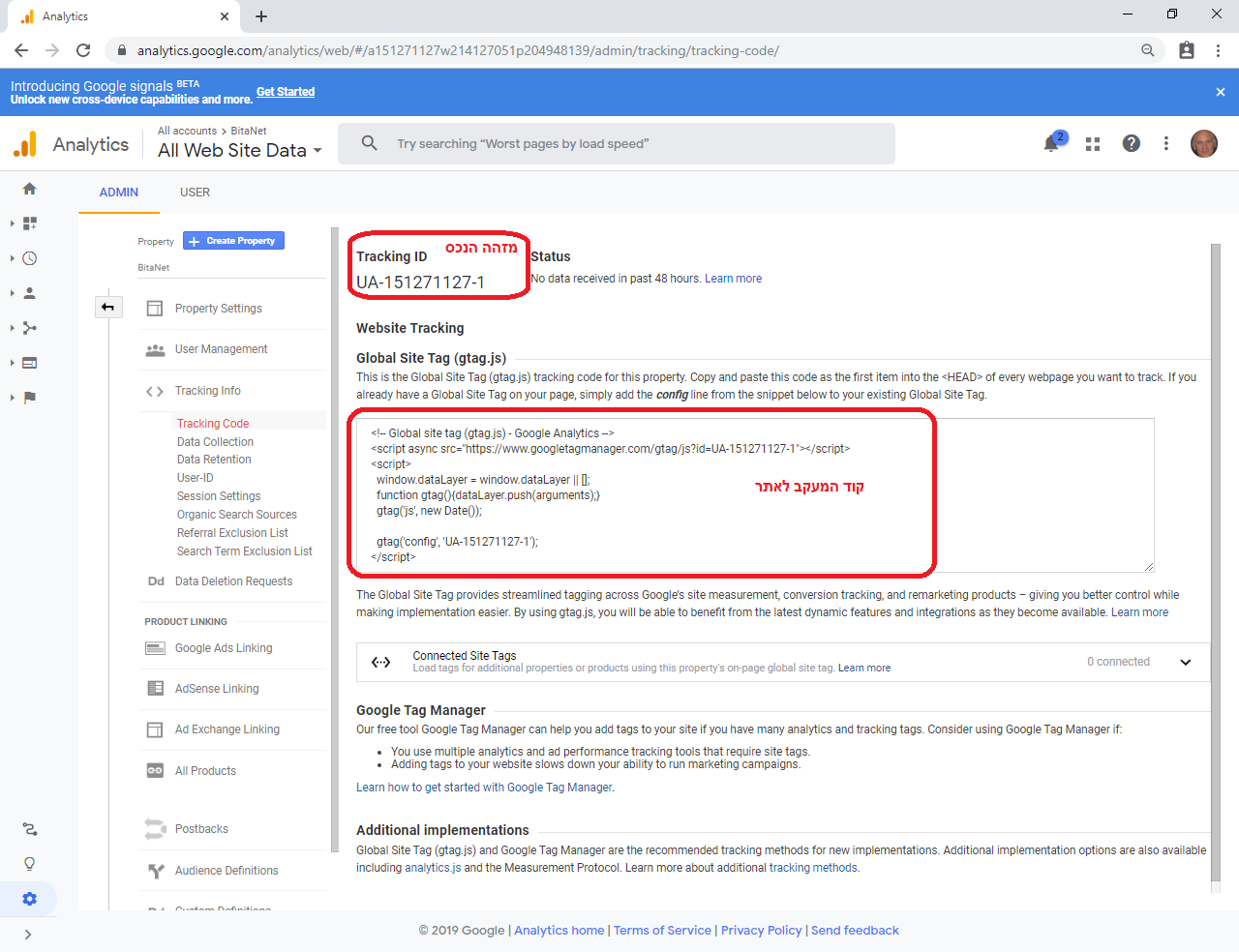Image resolution: width=1239 pixels, height=952 pixels.
Task: Click the Conversions flag icon in sidebar
Action: click(x=29, y=398)
